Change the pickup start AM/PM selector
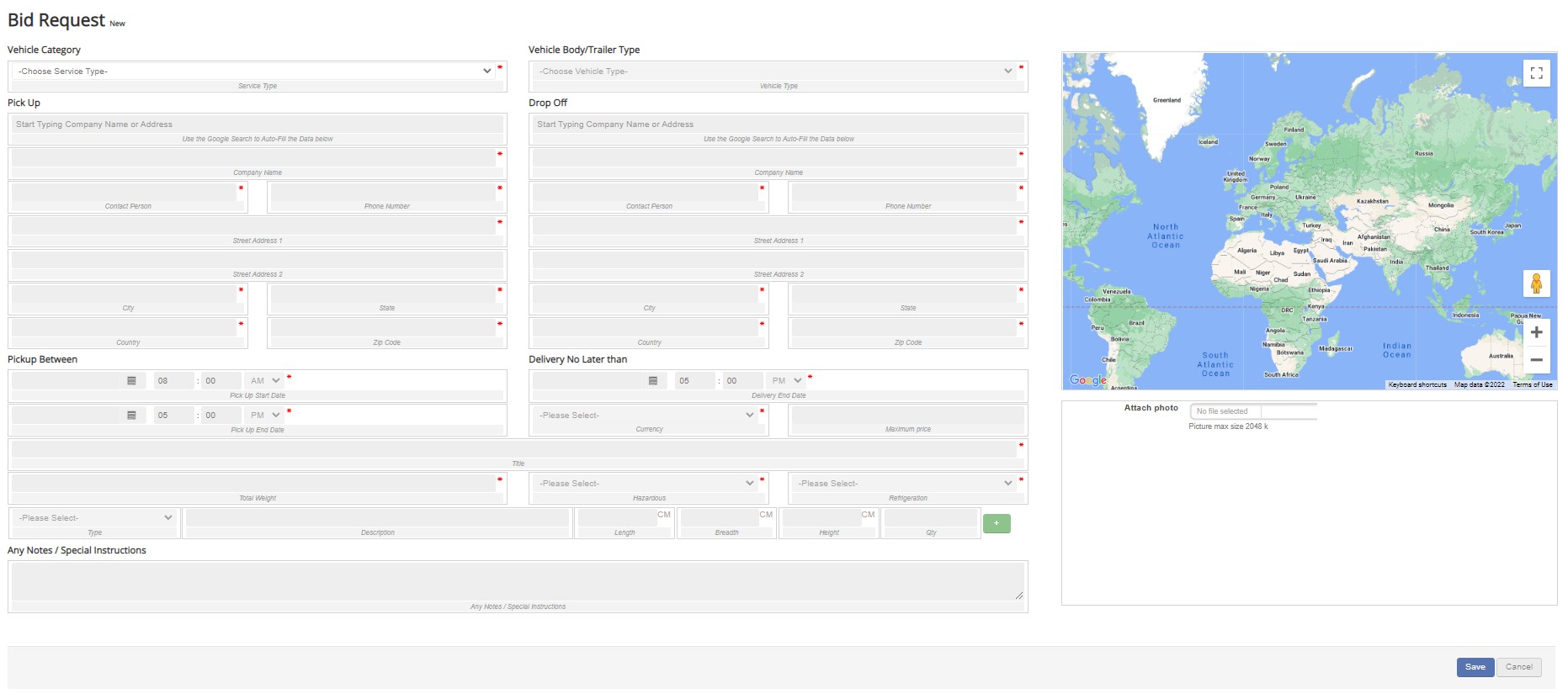The image size is (1568, 699). [x=265, y=381]
